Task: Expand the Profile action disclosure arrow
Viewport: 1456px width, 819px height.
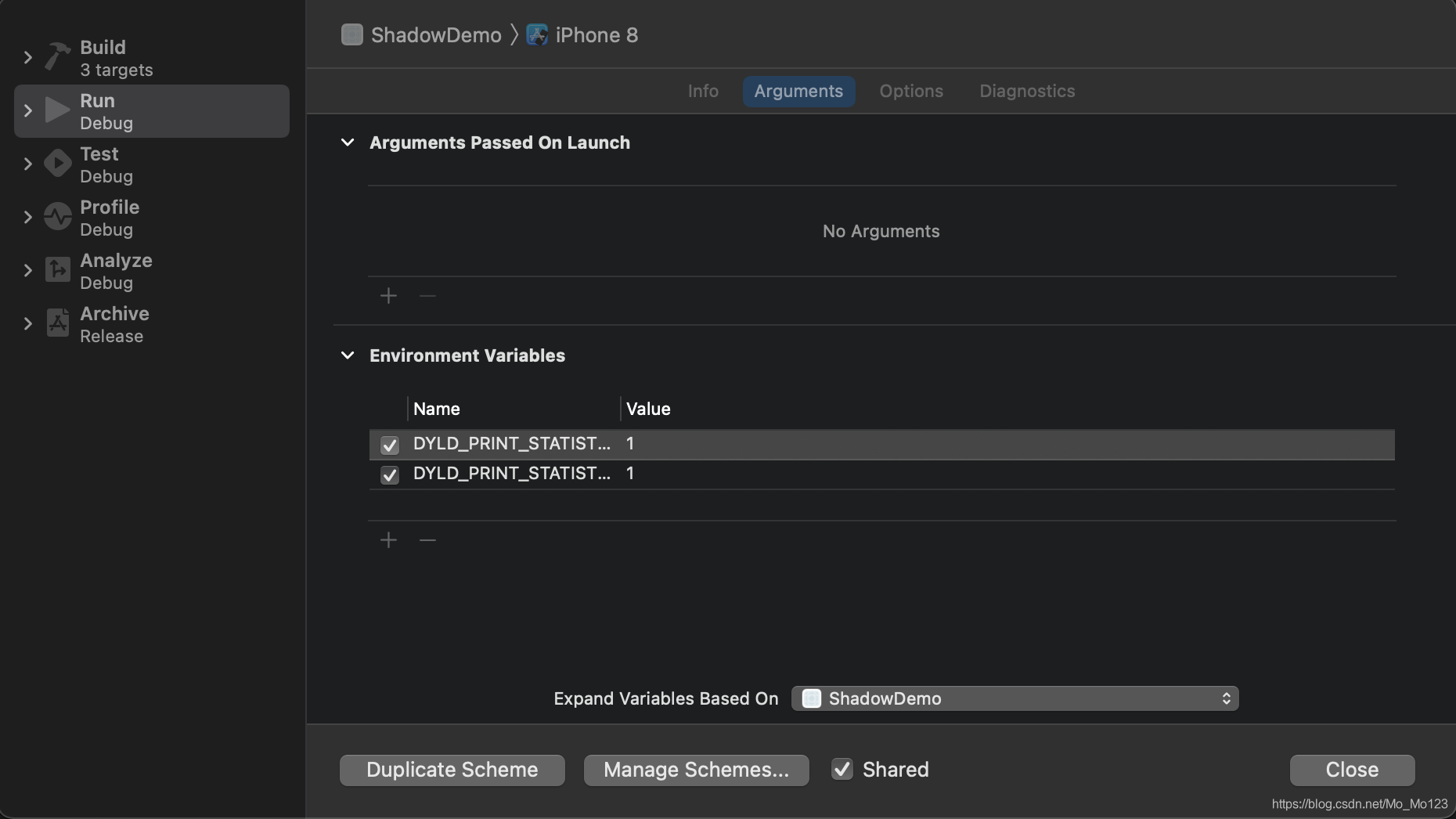Action: (x=28, y=217)
